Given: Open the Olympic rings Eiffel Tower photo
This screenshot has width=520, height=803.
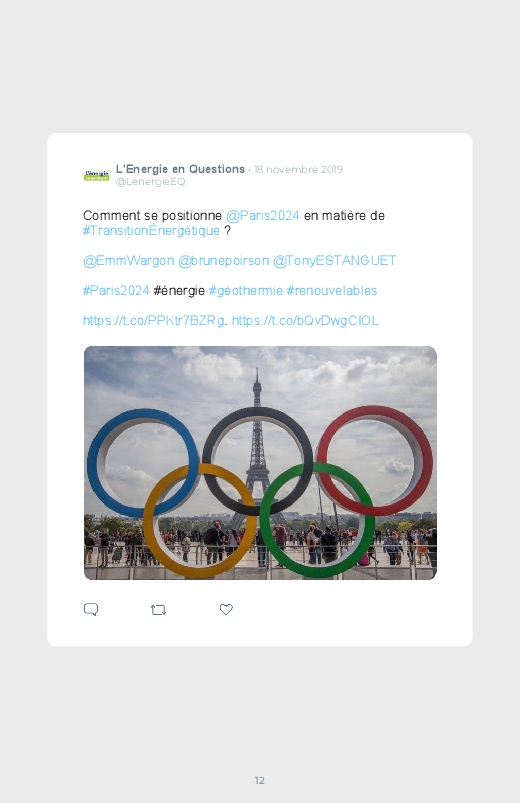Looking at the screenshot, I should point(260,463).
